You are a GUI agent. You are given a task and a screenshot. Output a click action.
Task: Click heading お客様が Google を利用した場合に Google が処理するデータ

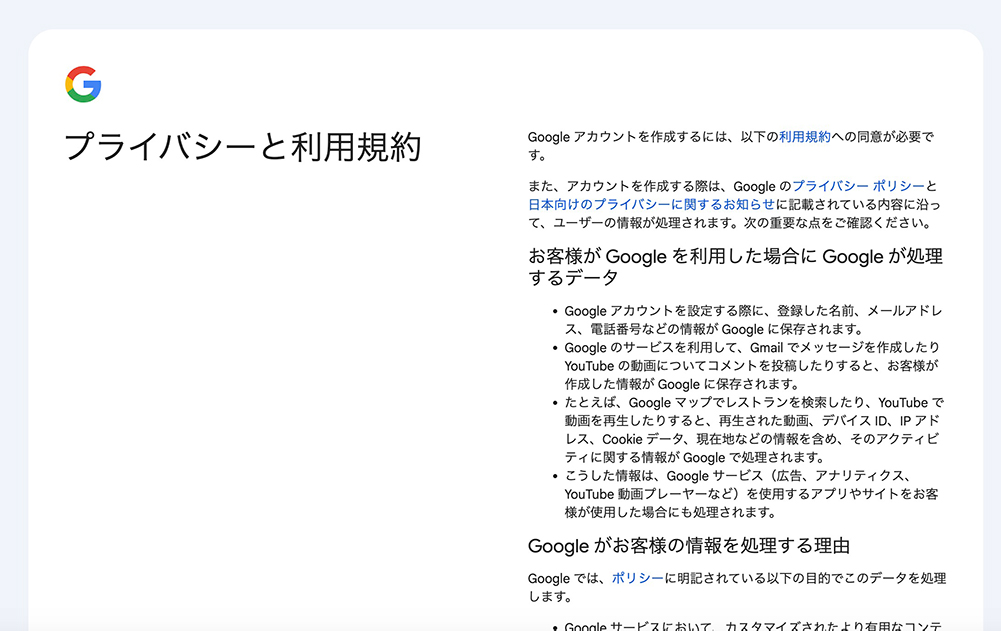pos(735,267)
